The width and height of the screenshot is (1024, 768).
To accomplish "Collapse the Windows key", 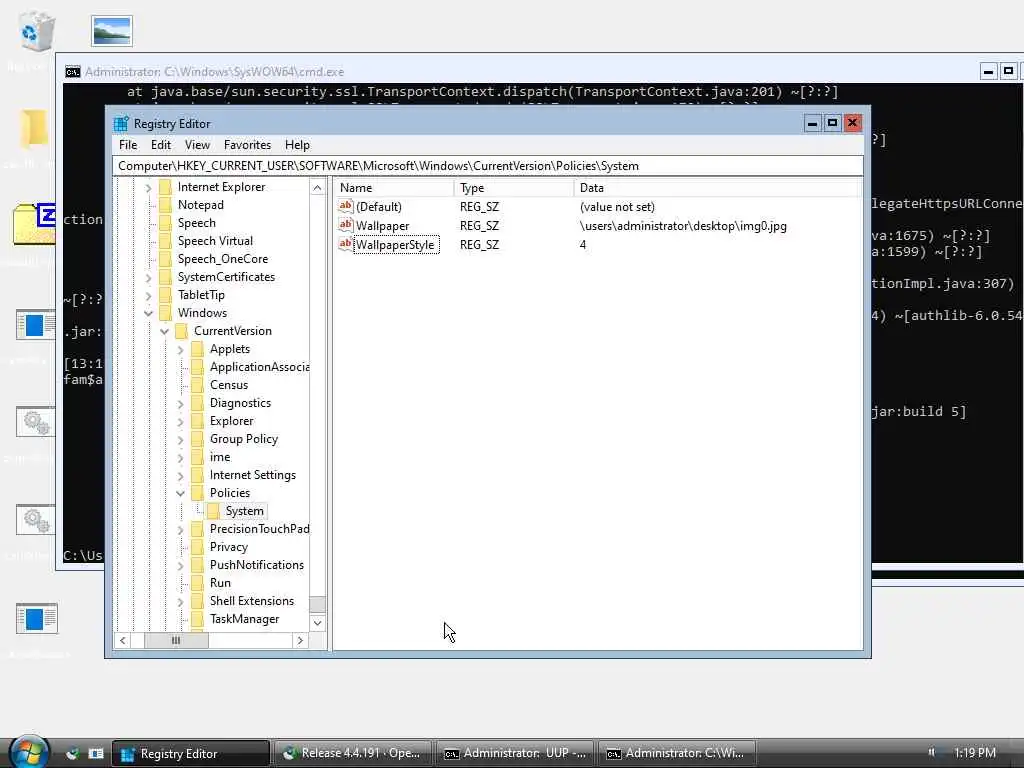I will point(149,313).
